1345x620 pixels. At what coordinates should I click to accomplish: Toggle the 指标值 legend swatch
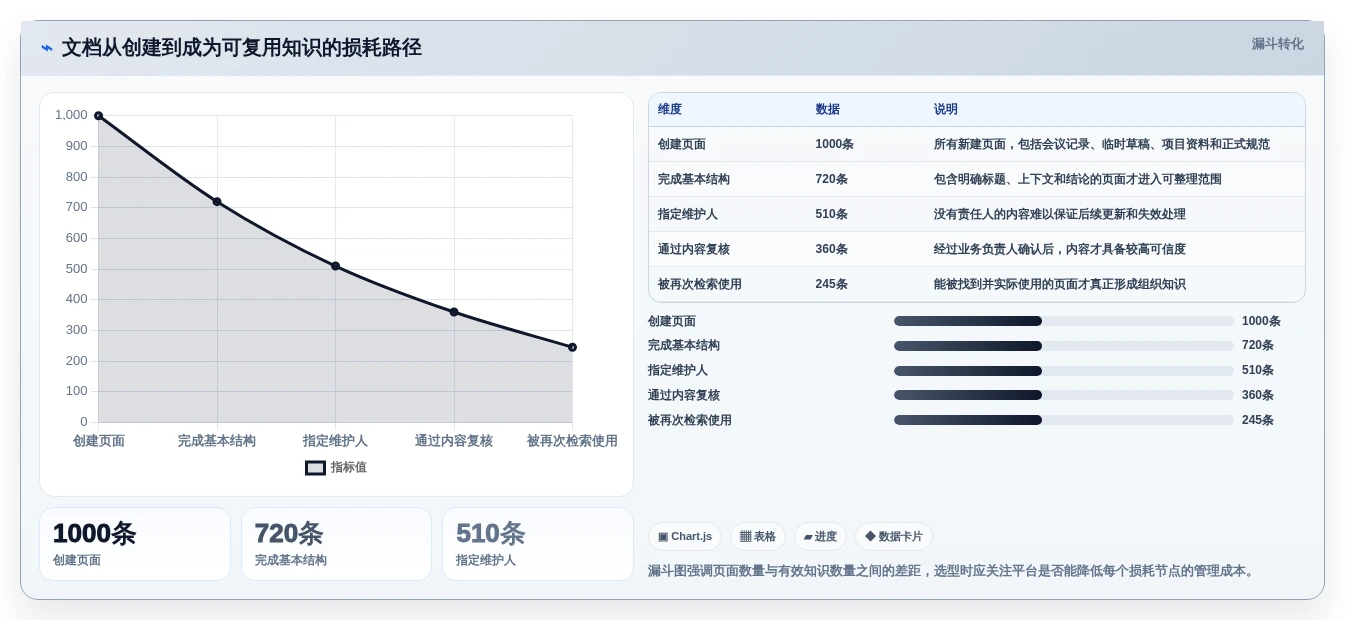[x=315, y=468]
